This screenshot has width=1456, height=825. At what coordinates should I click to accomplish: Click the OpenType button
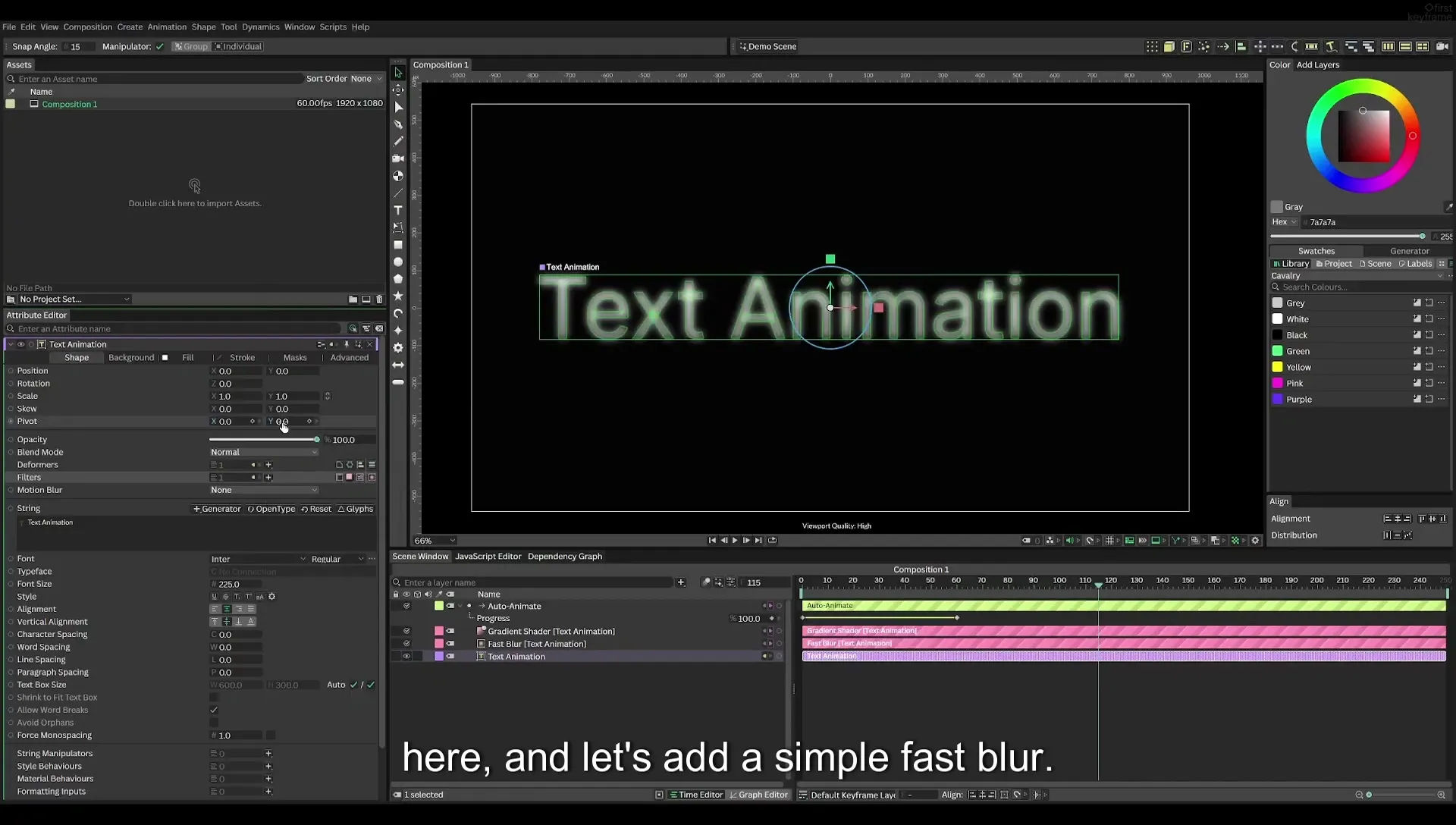coord(271,510)
